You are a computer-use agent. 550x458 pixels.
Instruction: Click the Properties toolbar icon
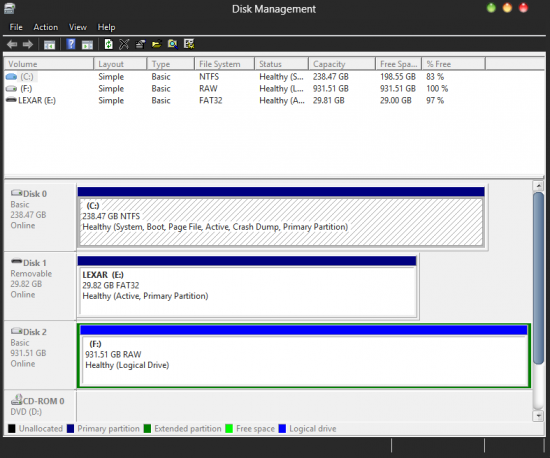[x=140, y=44]
